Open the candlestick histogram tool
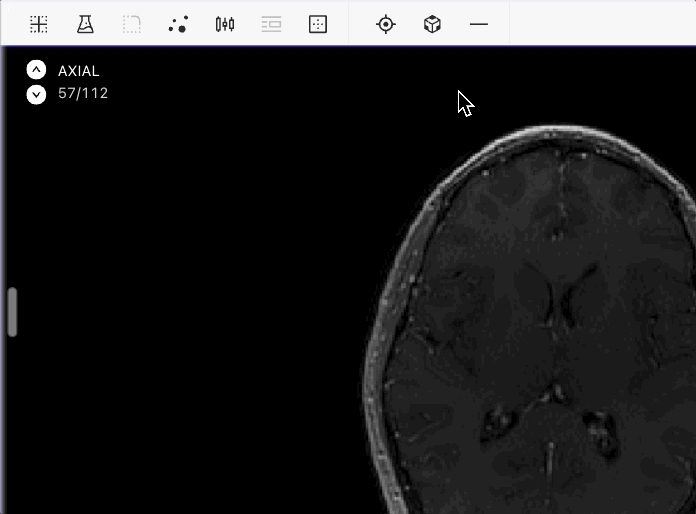696x514 pixels. [x=225, y=24]
